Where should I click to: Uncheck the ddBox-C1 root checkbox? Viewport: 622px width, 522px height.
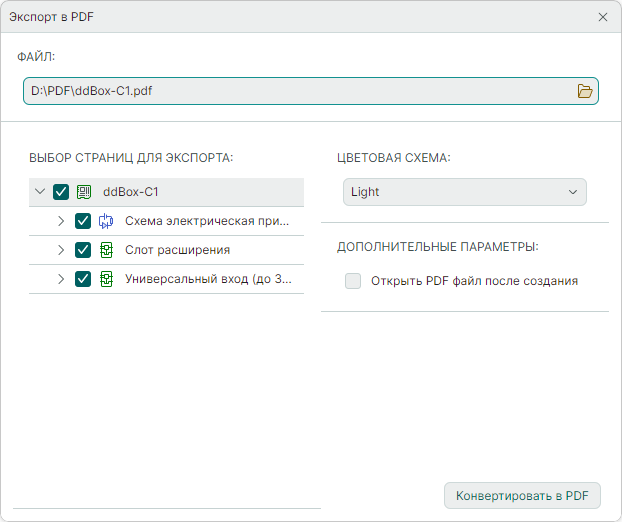pos(61,192)
